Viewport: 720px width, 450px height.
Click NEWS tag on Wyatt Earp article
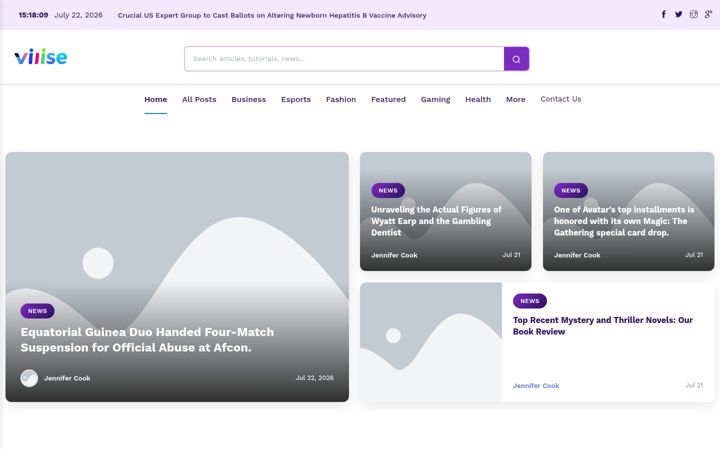(388, 190)
